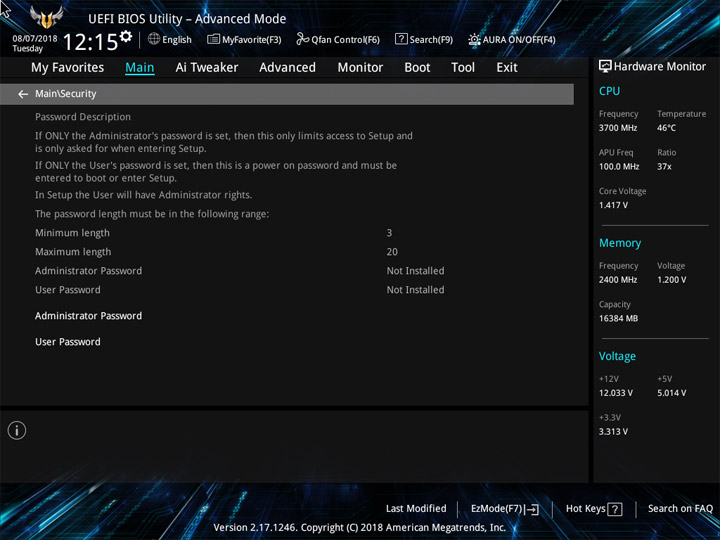Click the 16384 MB capacity value
The height and width of the screenshot is (540, 720).
(x=618, y=318)
